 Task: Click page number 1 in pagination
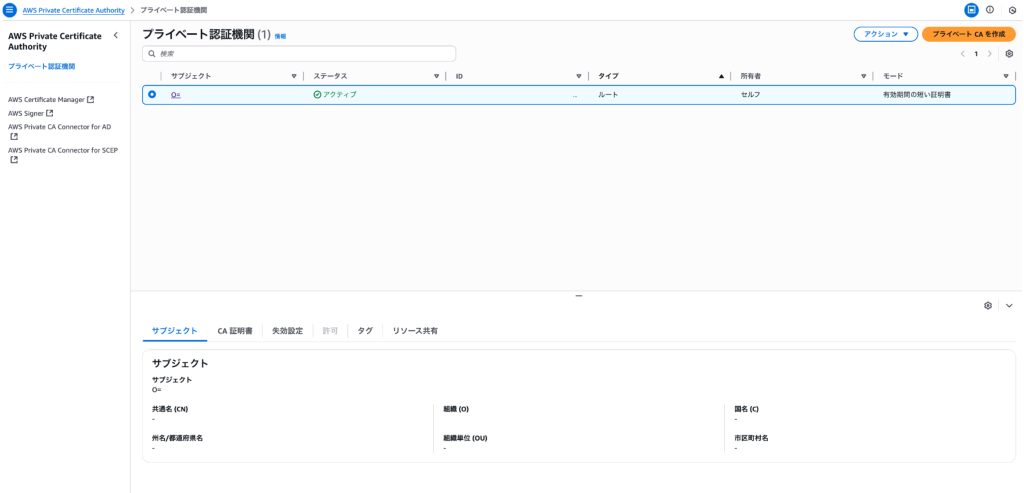pos(976,54)
